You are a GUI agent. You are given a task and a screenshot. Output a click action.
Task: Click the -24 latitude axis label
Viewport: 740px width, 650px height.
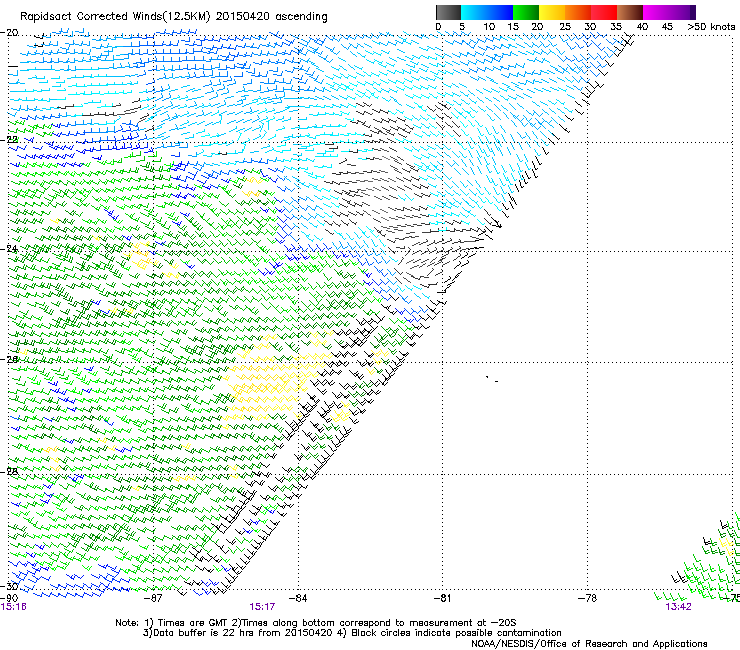pyautogui.click(x=9, y=249)
